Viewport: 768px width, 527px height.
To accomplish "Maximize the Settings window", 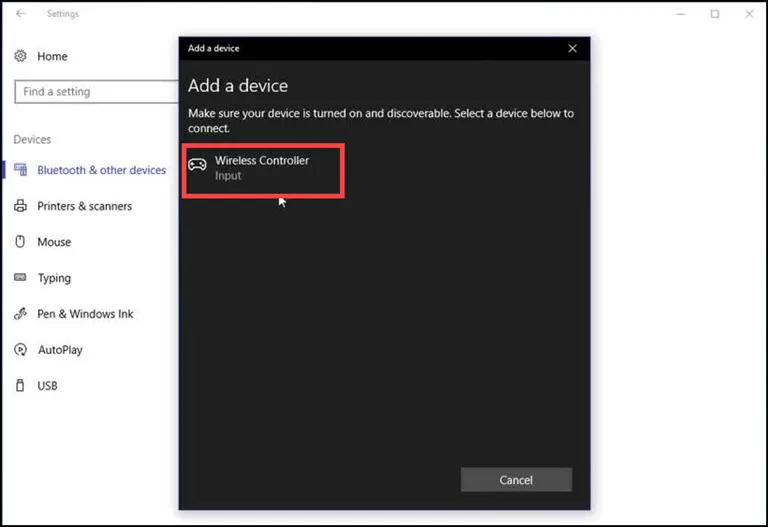I will (x=715, y=14).
